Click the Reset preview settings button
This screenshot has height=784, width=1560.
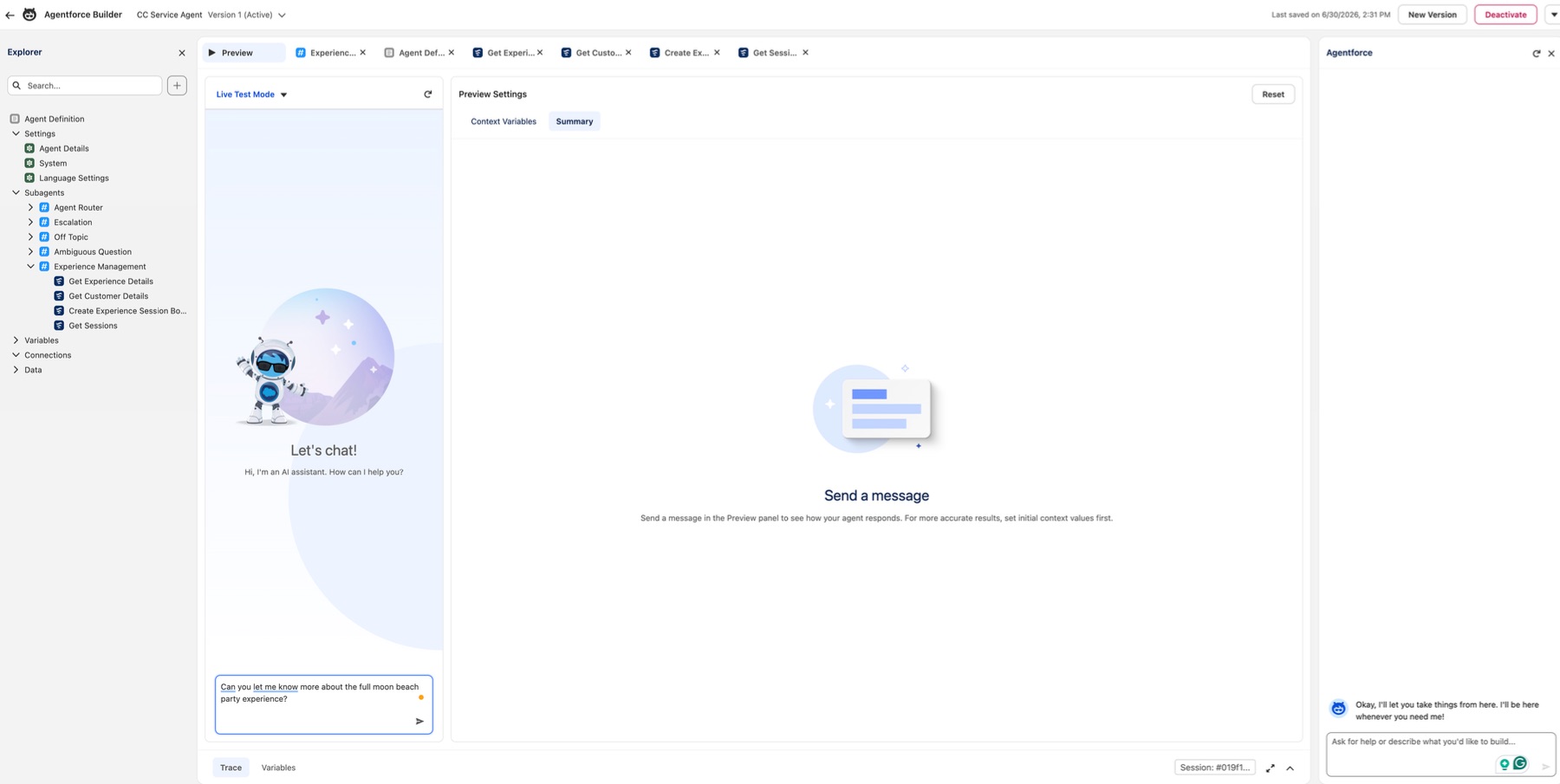[1273, 94]
